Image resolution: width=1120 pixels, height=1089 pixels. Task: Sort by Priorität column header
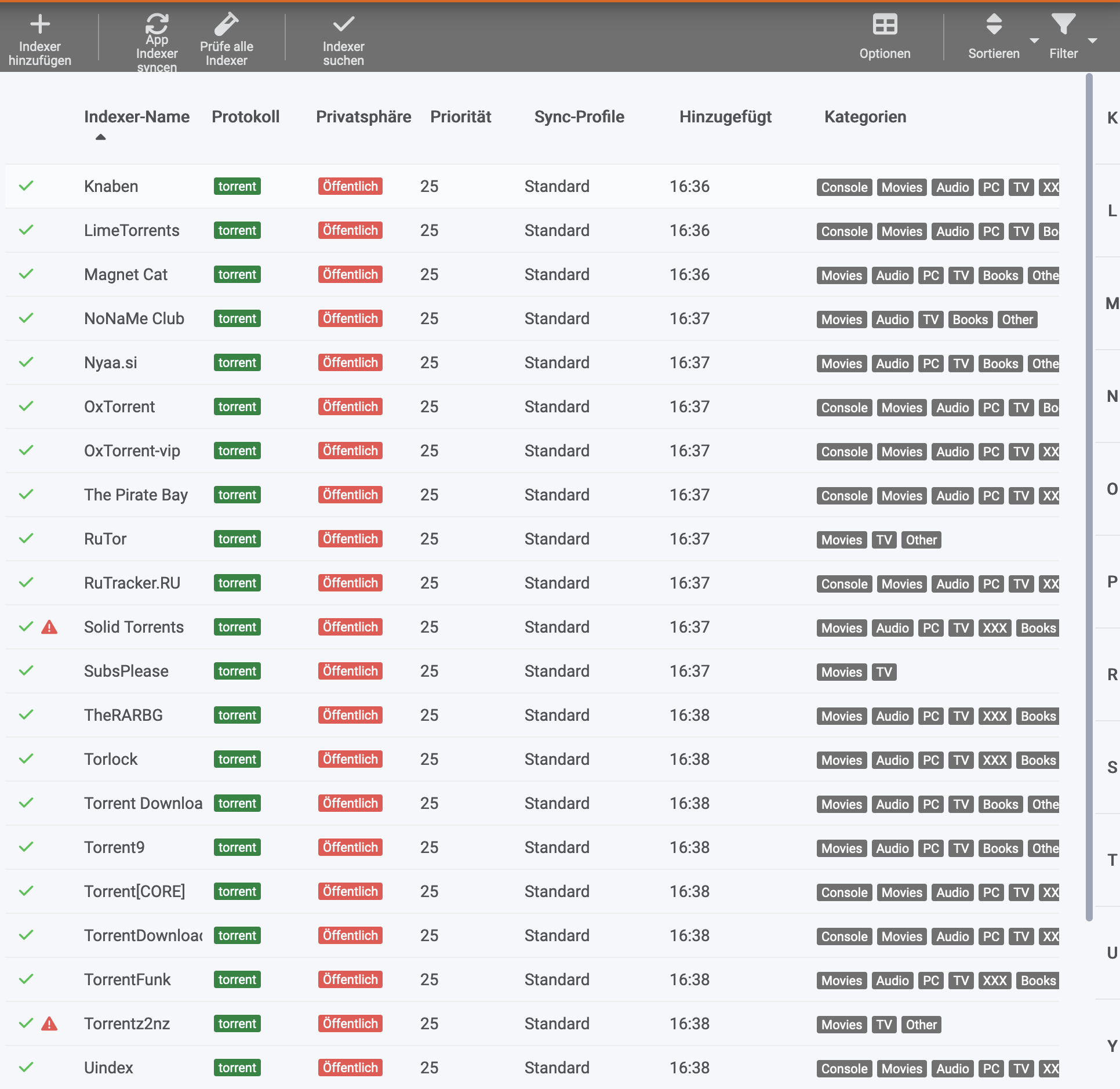coord(460,117)
